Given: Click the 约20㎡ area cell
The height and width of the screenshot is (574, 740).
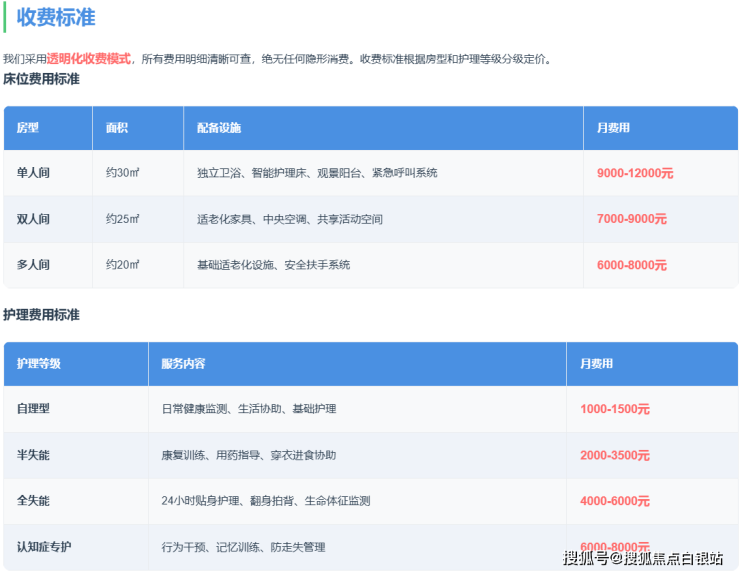Looking at the screenshot, I should pos(122,265).
